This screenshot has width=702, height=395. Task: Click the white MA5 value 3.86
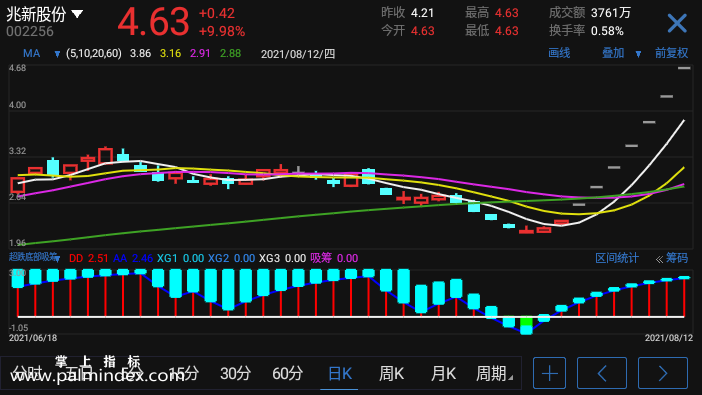tap(140, 54)
